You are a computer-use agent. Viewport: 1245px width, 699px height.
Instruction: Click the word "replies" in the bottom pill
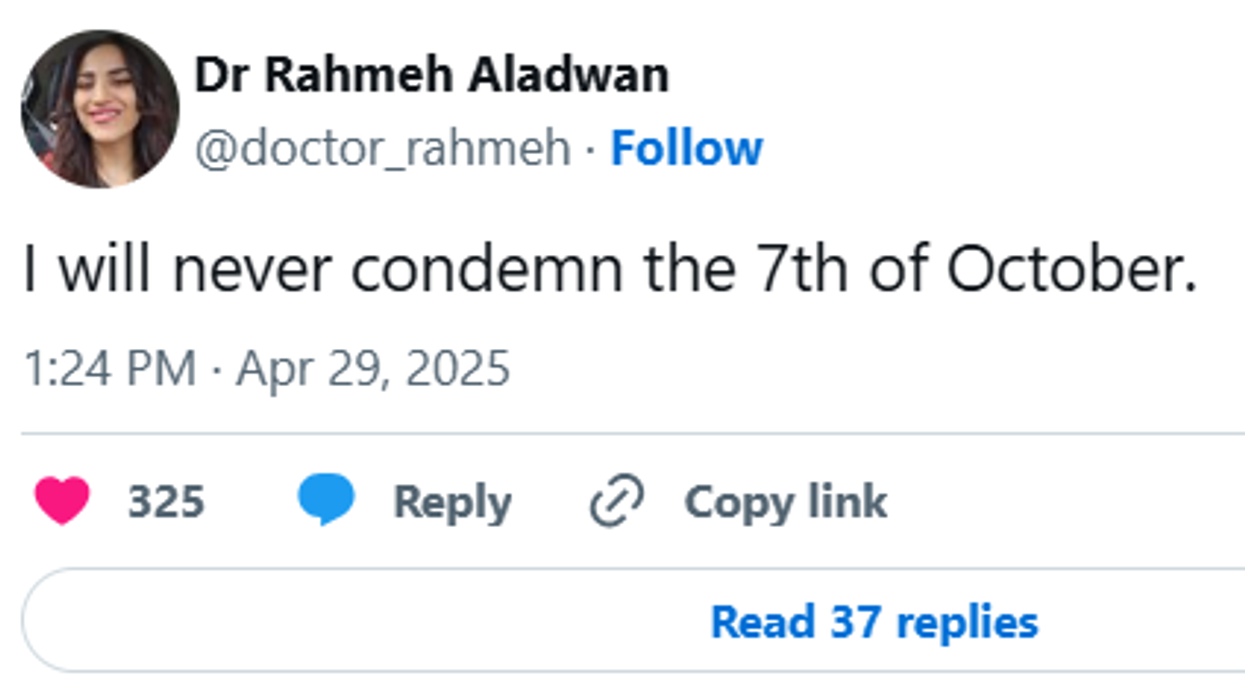[x=967, y=622]
